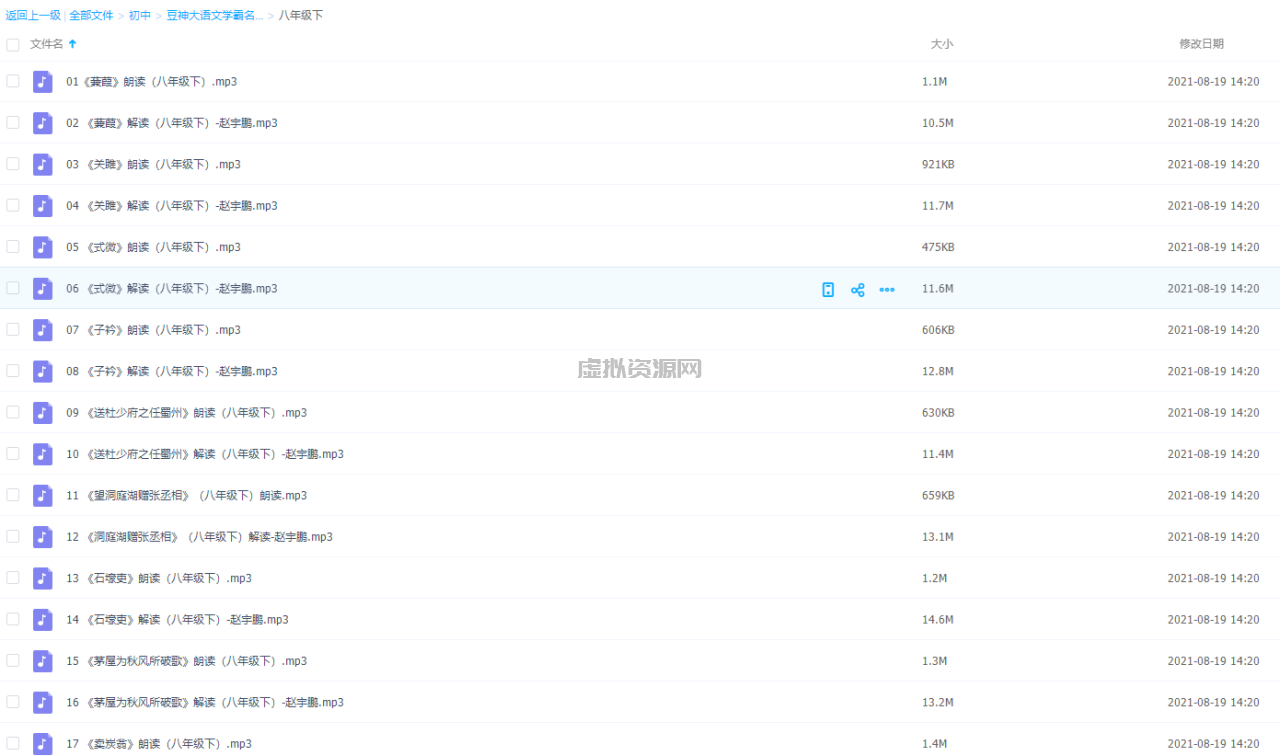Tick checkbox for 09《送杜少府之任蜀州》朗读

[13, 411]
